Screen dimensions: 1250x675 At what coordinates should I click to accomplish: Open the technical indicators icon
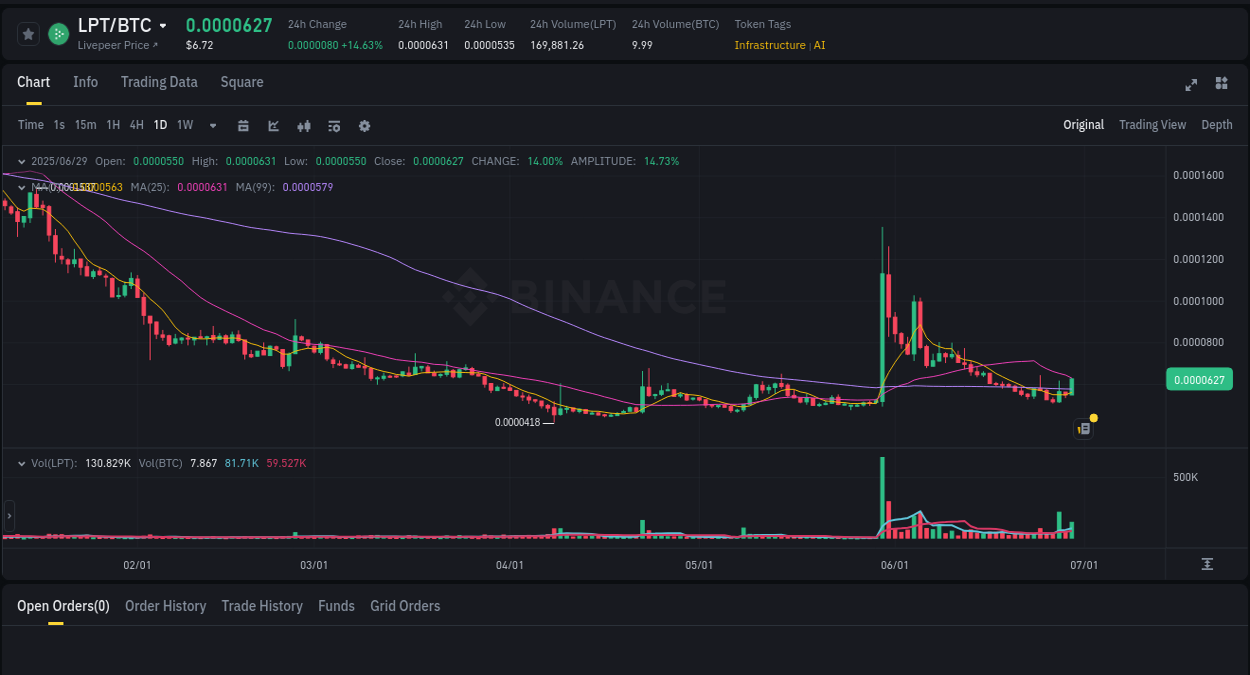click(303, 125)
